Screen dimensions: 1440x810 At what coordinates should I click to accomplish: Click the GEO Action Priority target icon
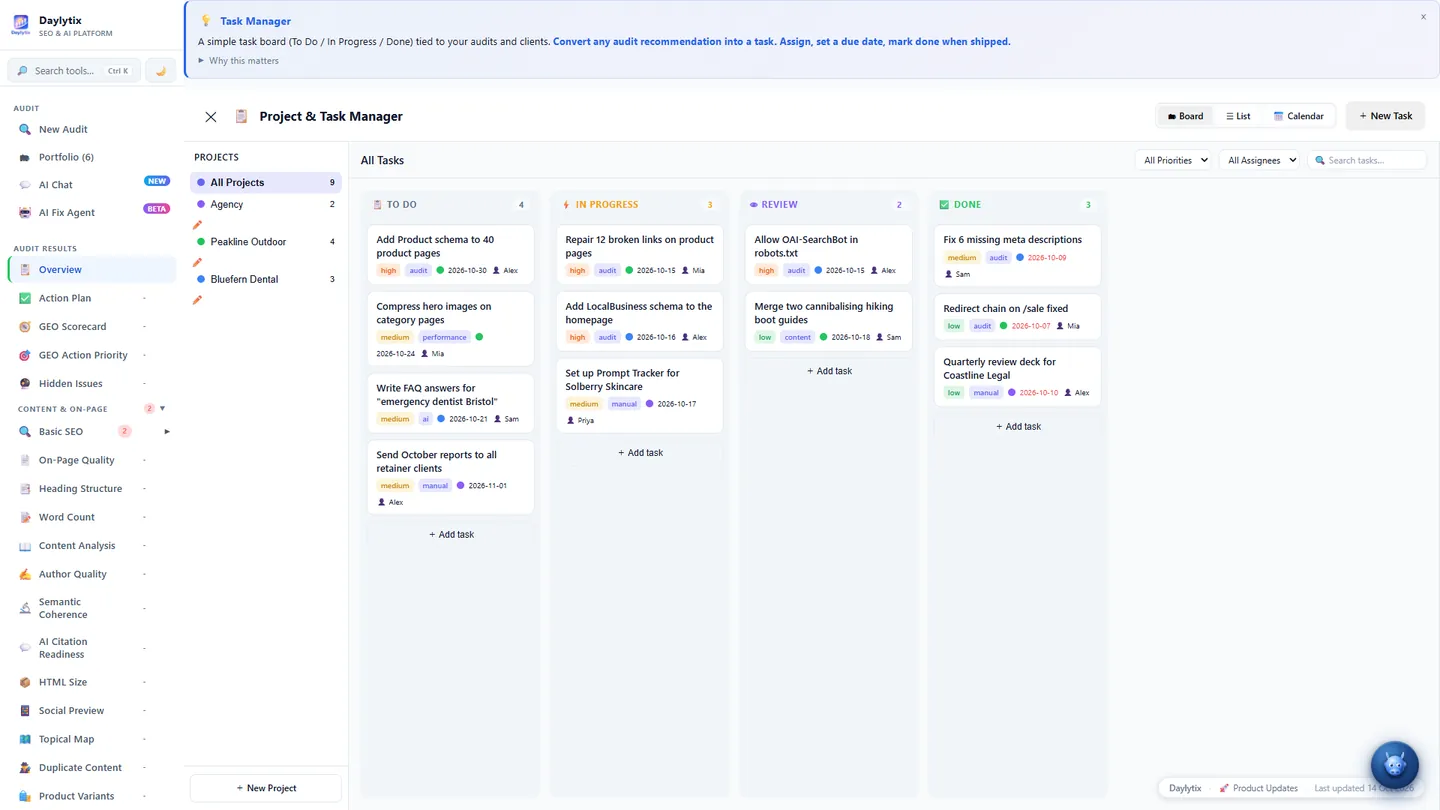[25, 355]
